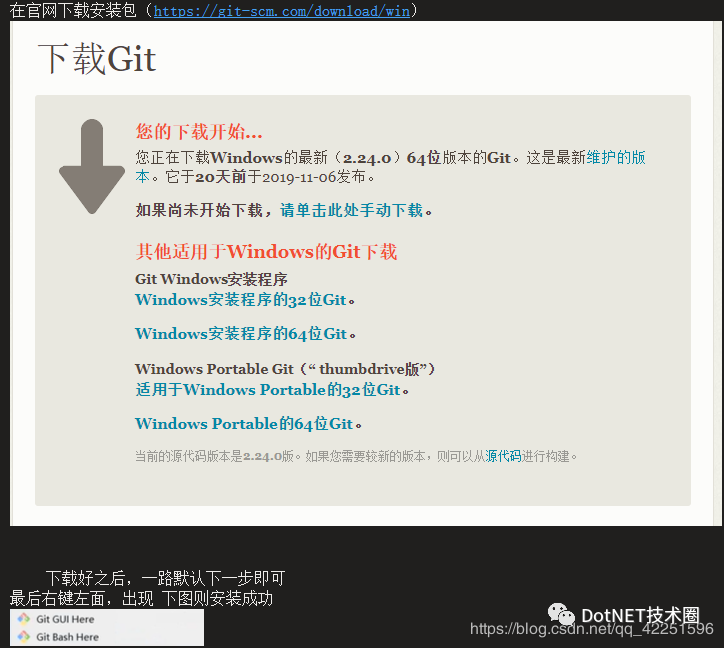Click the 最后右键左面 installation success text

141,598
